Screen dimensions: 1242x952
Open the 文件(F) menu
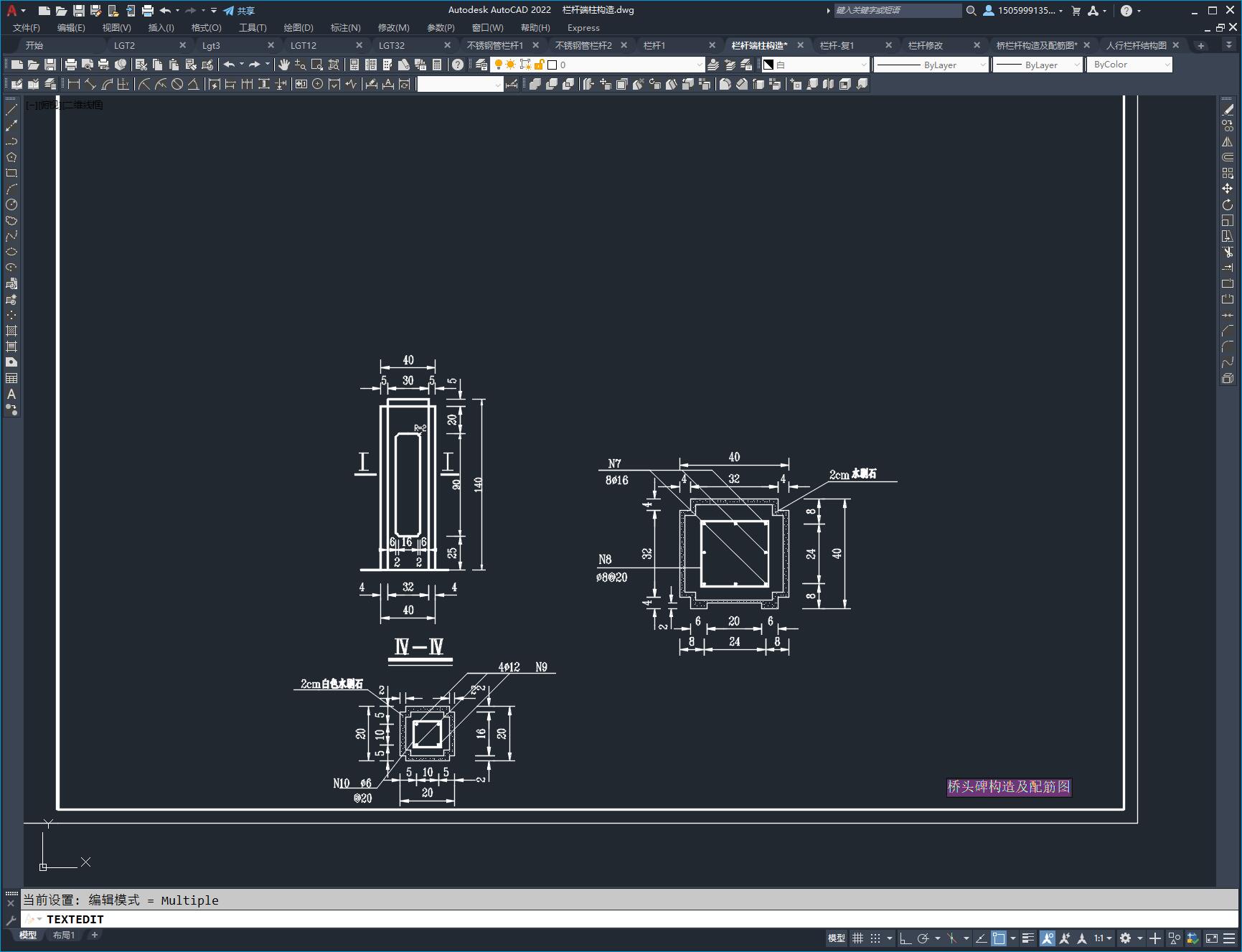click(27, 27)
